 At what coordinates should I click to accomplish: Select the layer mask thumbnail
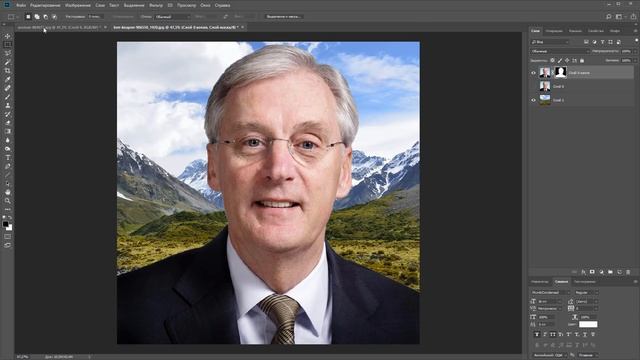(560, 73)
